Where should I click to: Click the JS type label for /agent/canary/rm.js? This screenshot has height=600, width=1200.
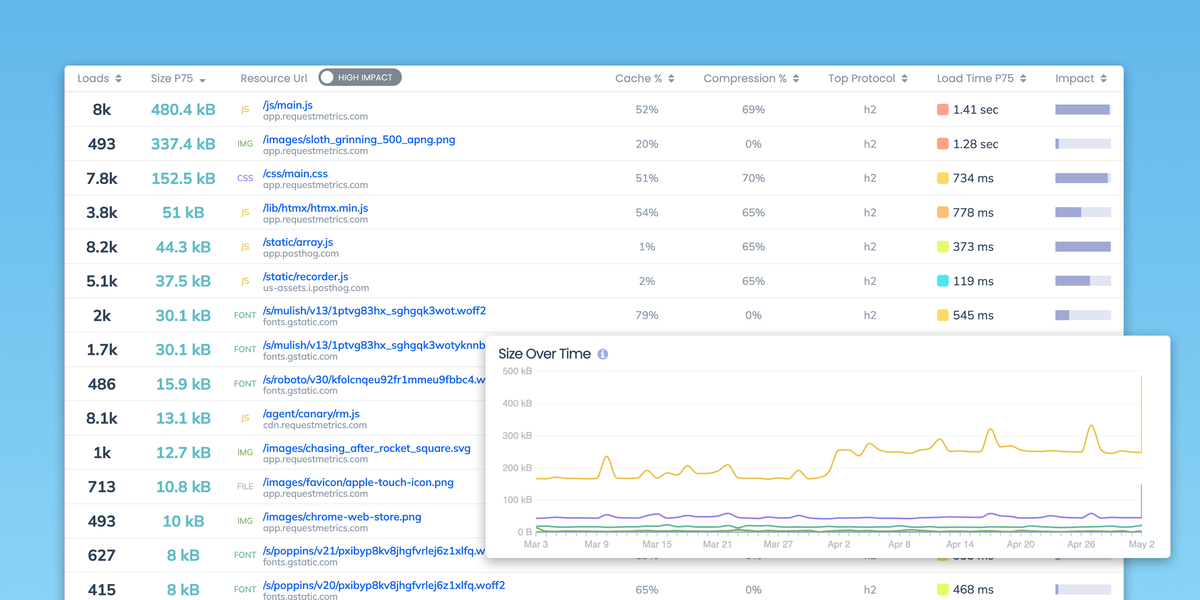point(245,418)
